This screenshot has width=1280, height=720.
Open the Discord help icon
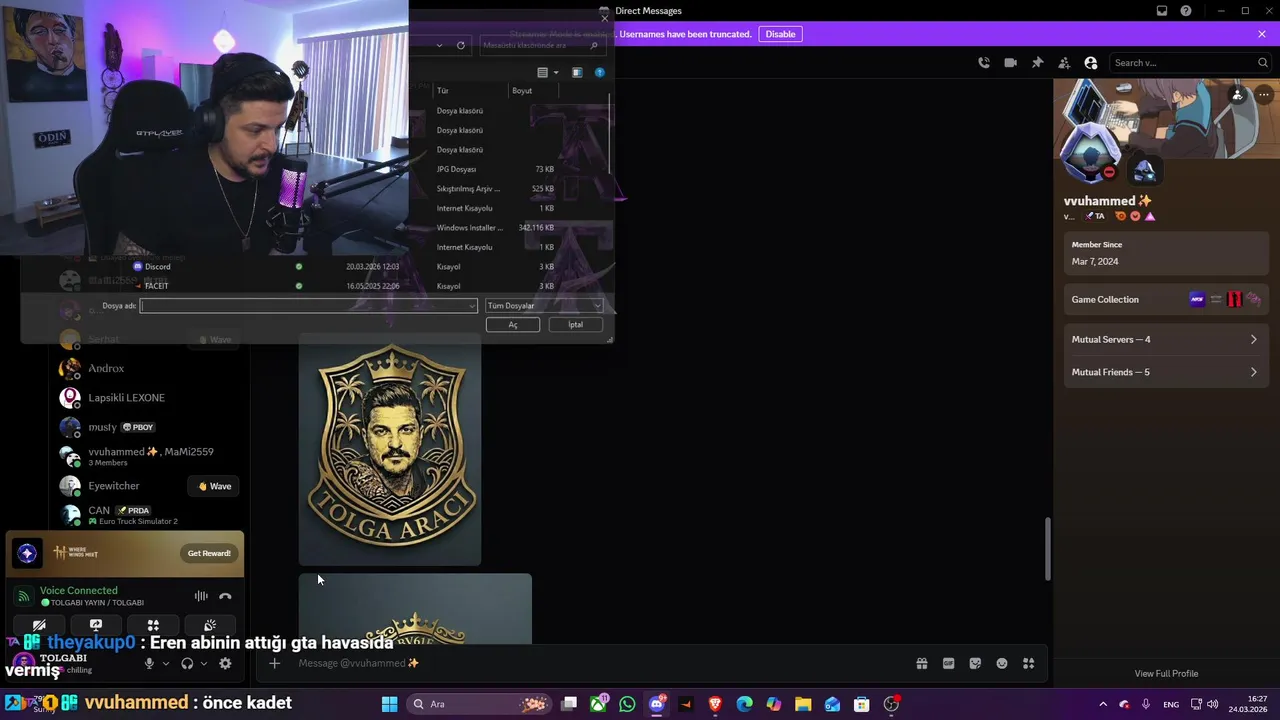point(1186,11)
